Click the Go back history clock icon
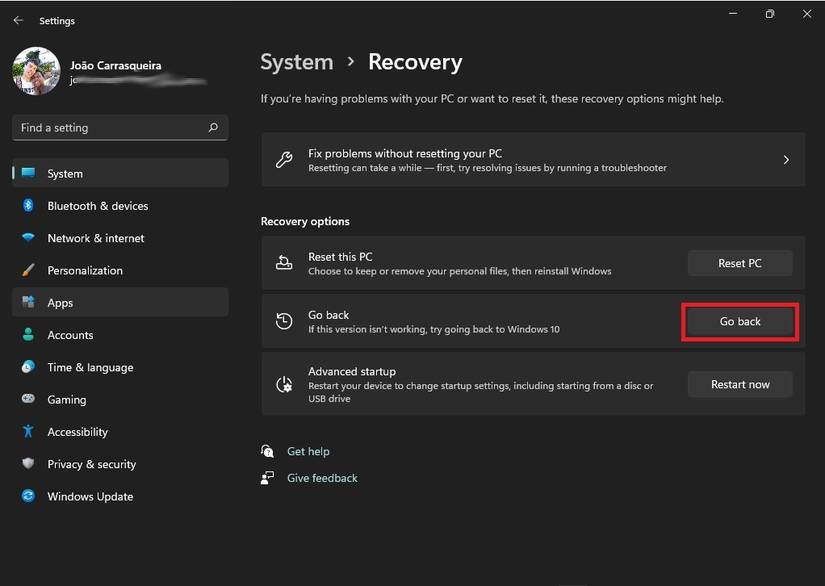The height and width of the screenshot is (586, 825). coord(284,321)
